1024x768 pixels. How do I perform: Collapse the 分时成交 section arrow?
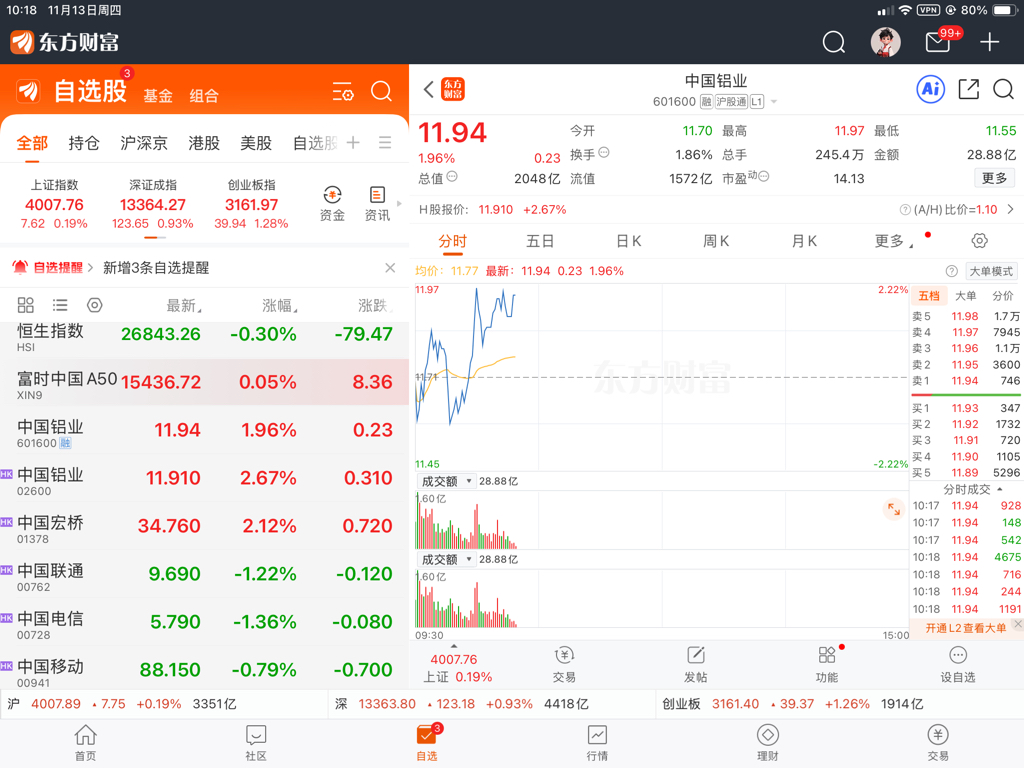[1000, 489]
